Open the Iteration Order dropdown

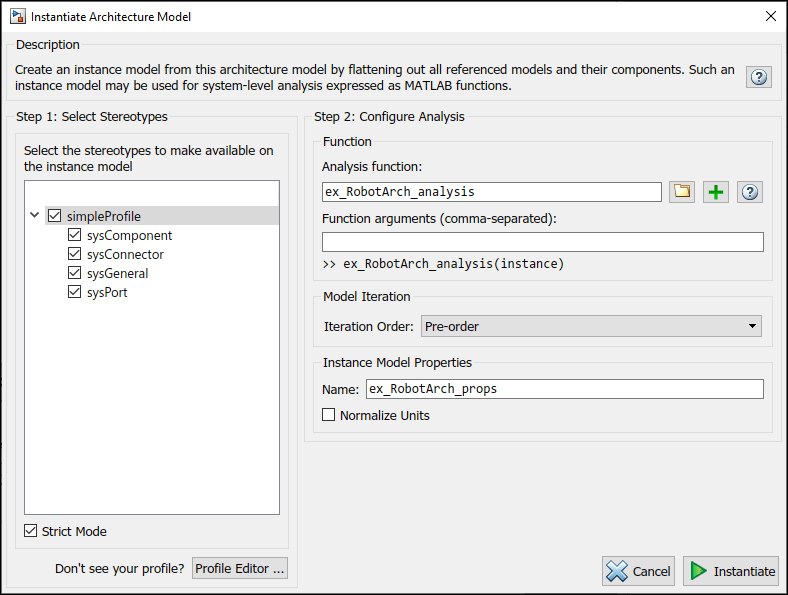(x=590, y=326)
